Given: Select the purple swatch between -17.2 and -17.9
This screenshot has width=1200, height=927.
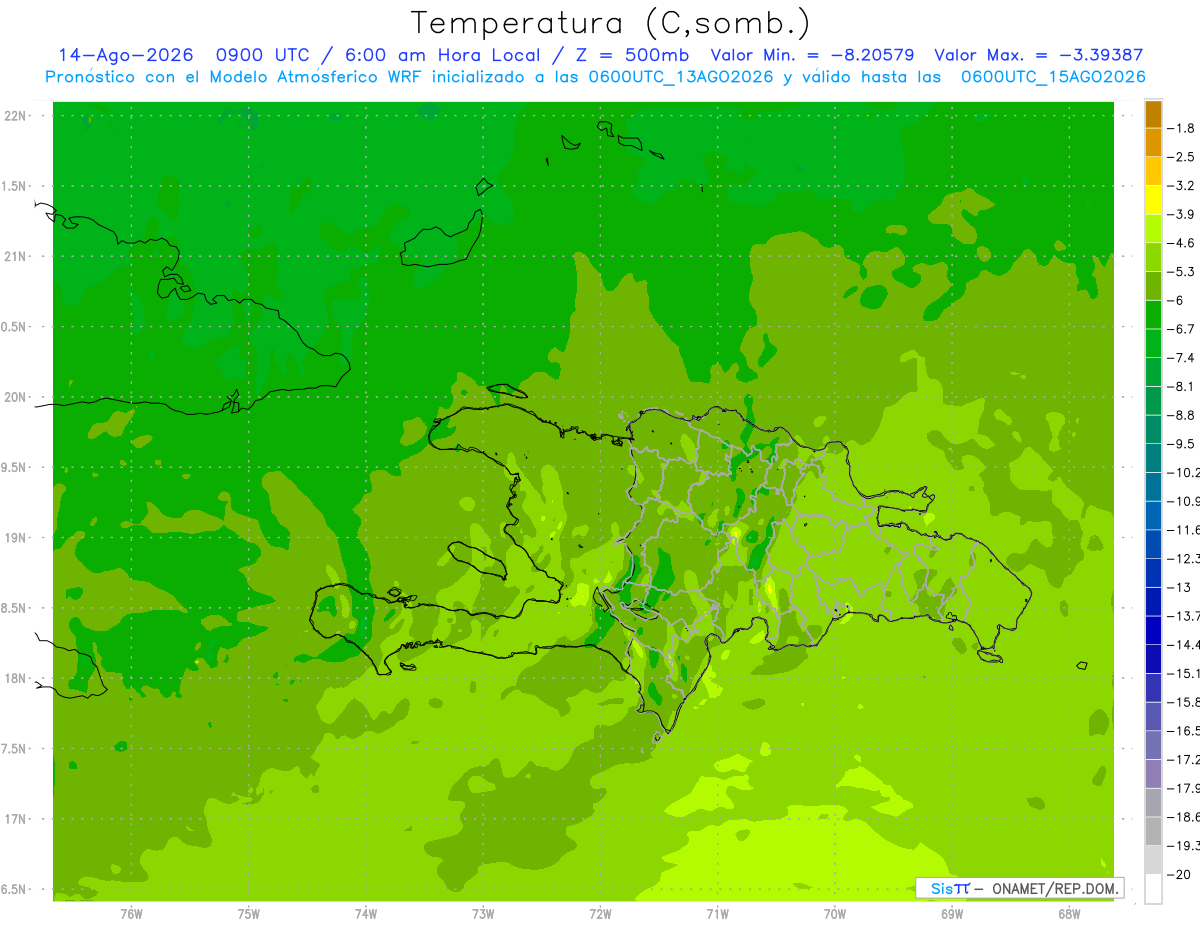Looking at the screenshot, I should click(1153, 773).
